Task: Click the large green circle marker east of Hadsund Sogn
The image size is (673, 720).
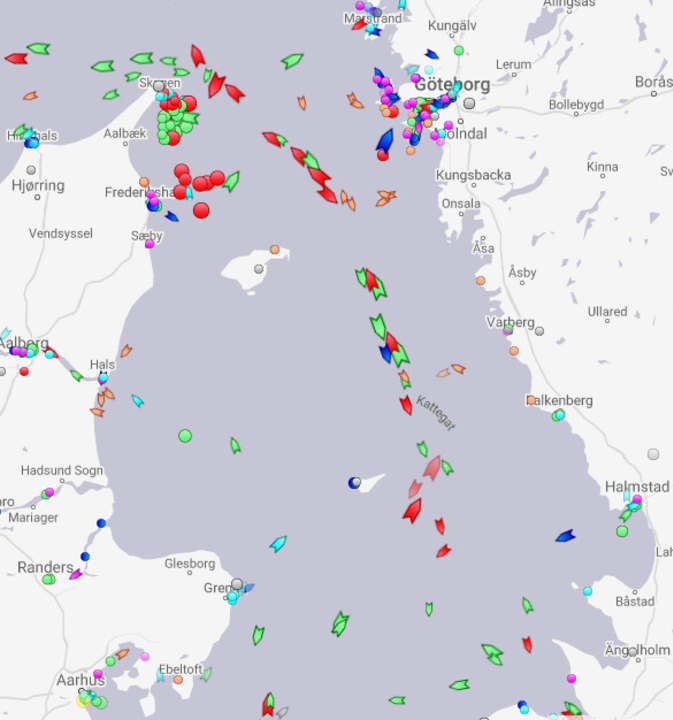Action: pos(185,435)
